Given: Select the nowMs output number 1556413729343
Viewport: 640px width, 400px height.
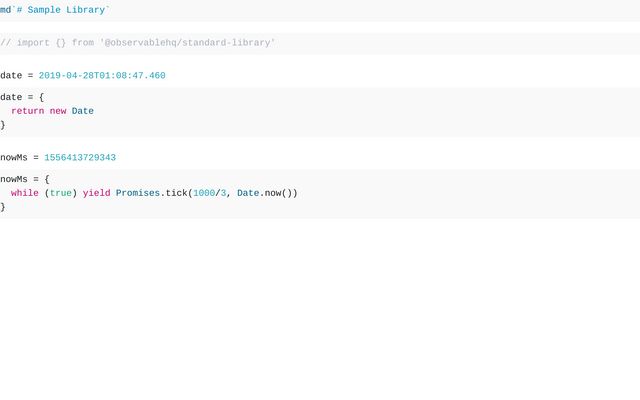Looking at the screenshot, I should click(x=80, y=158).
